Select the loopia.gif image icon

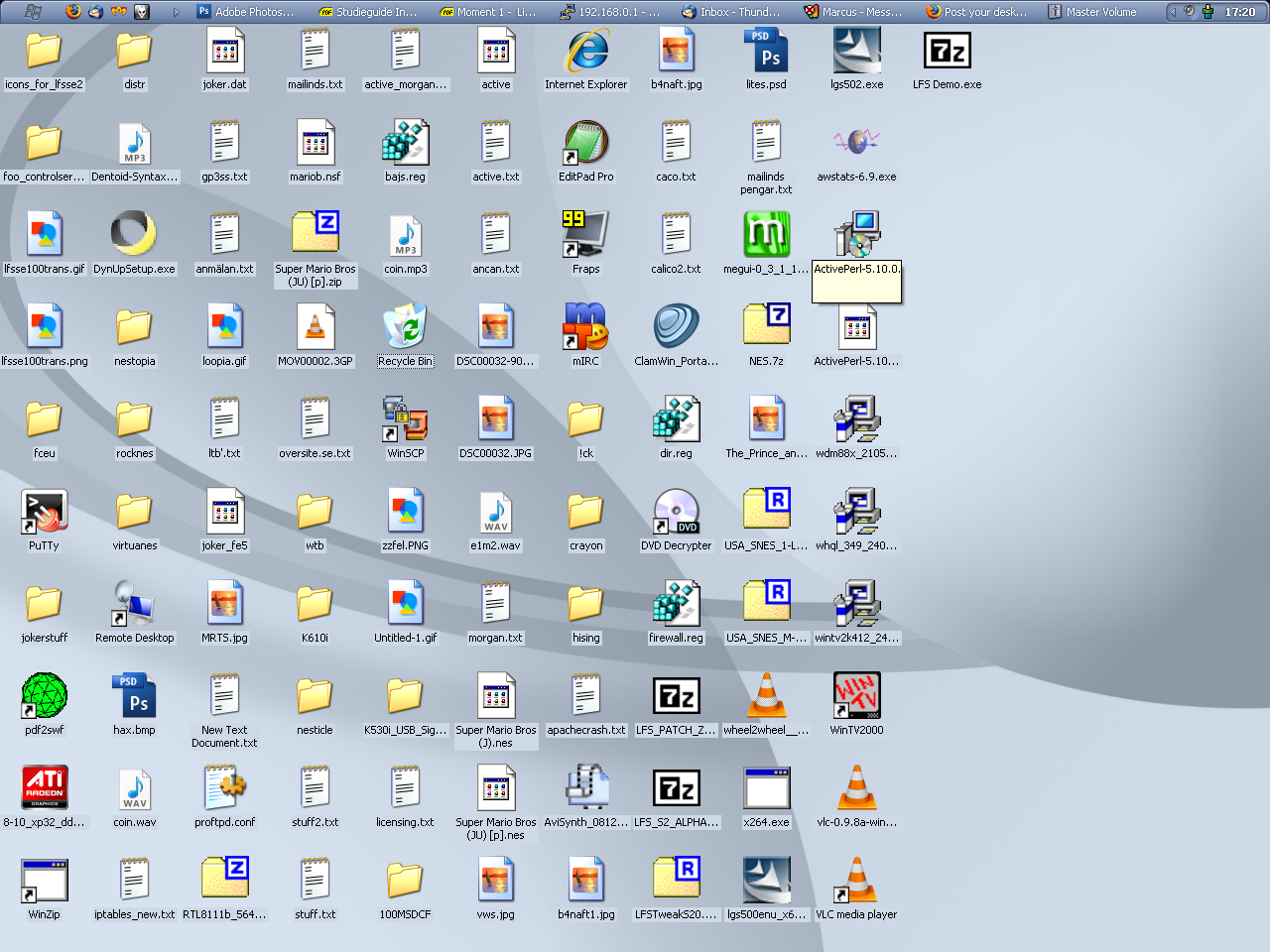click(224, 327)
